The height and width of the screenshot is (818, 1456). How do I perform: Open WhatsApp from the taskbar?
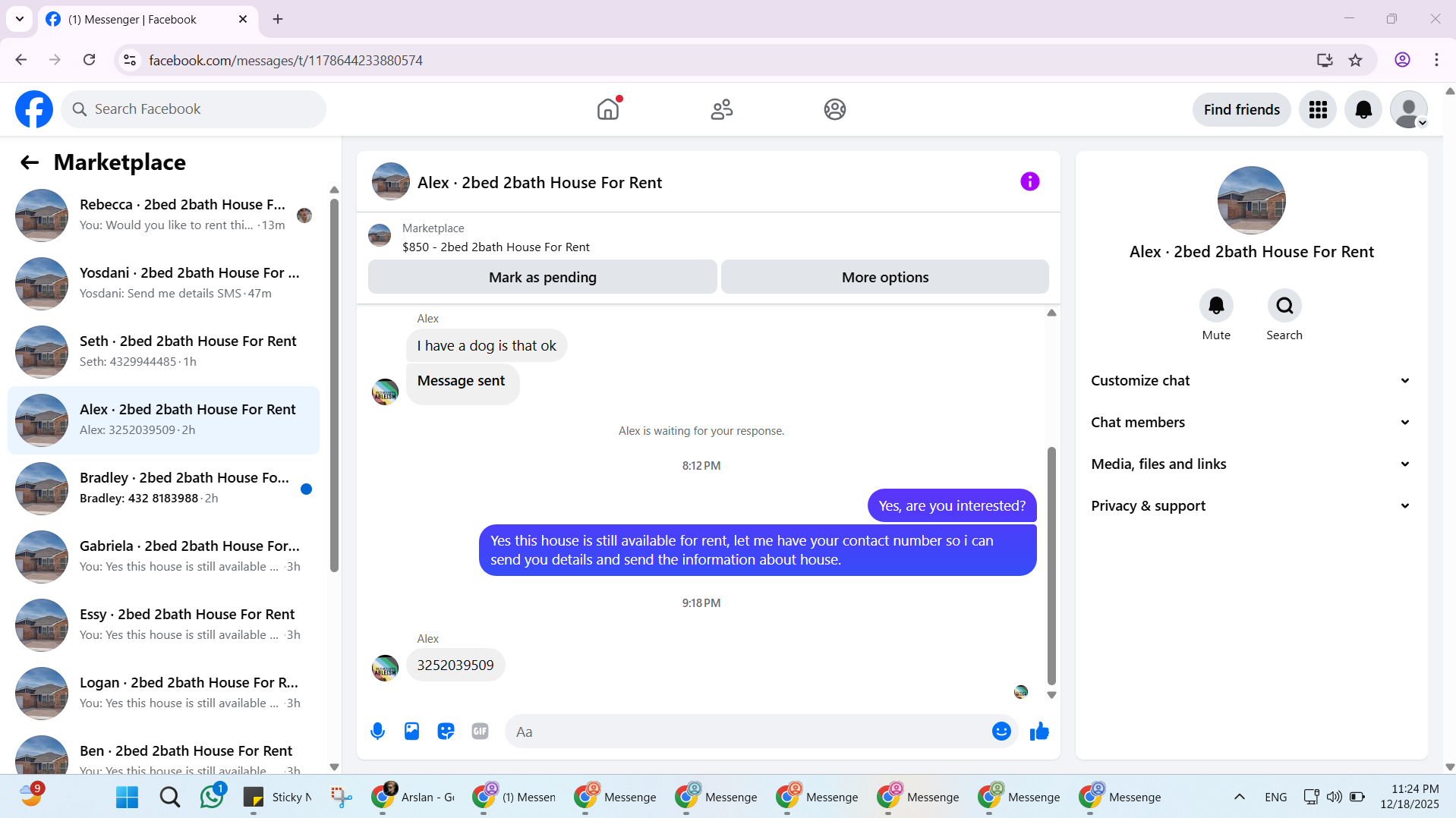coord(212,797)
